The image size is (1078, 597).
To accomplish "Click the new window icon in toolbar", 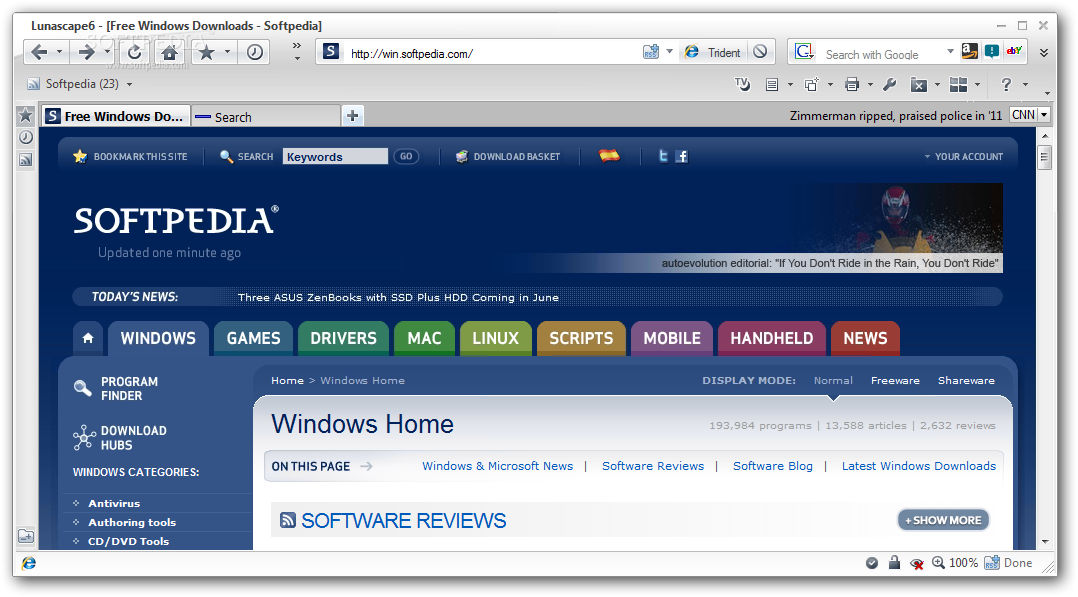I will [x=812, y=85].
